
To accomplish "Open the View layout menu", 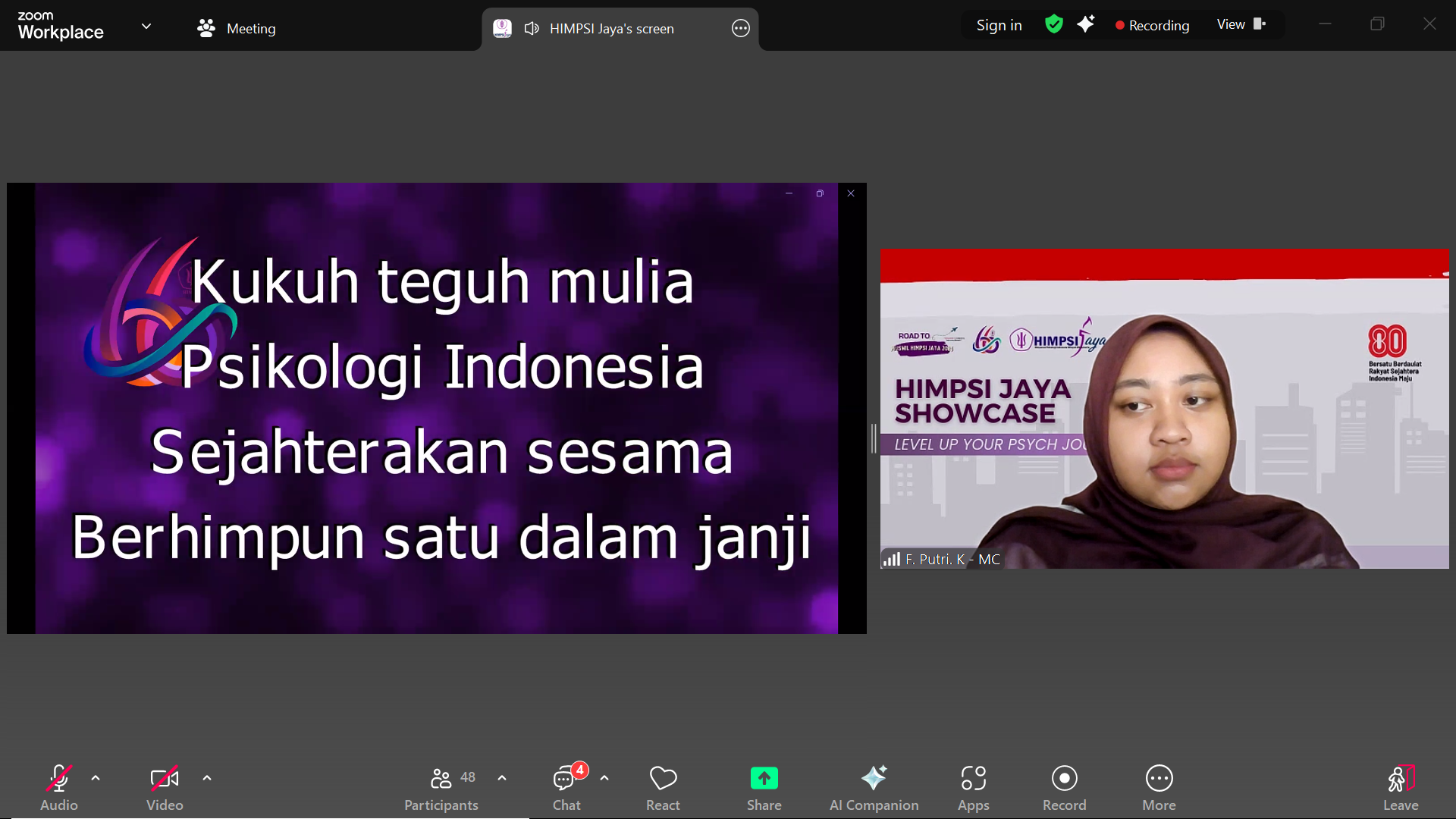I will (1241, 24).
